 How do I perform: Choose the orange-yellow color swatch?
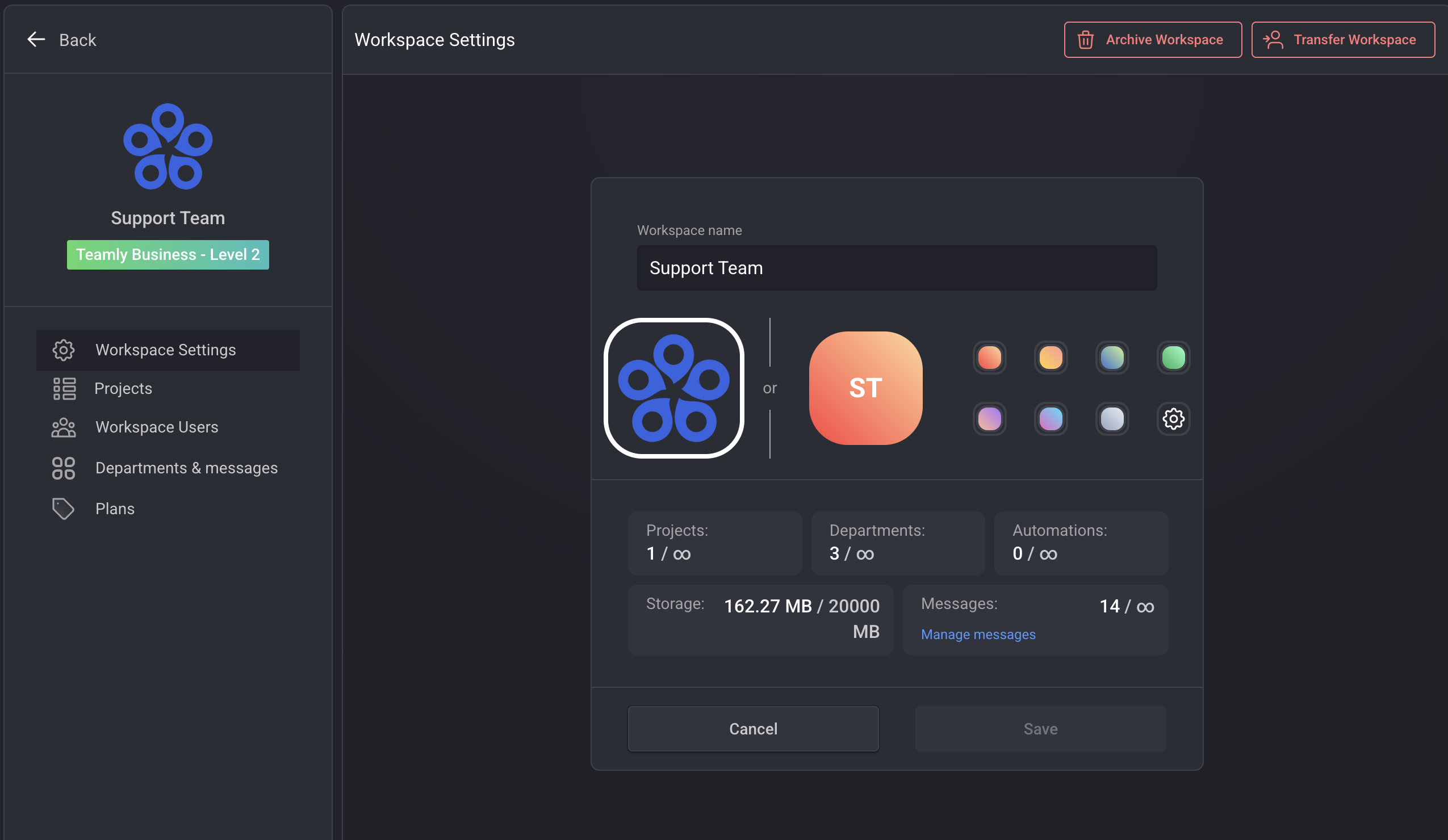click(1051, 358)
